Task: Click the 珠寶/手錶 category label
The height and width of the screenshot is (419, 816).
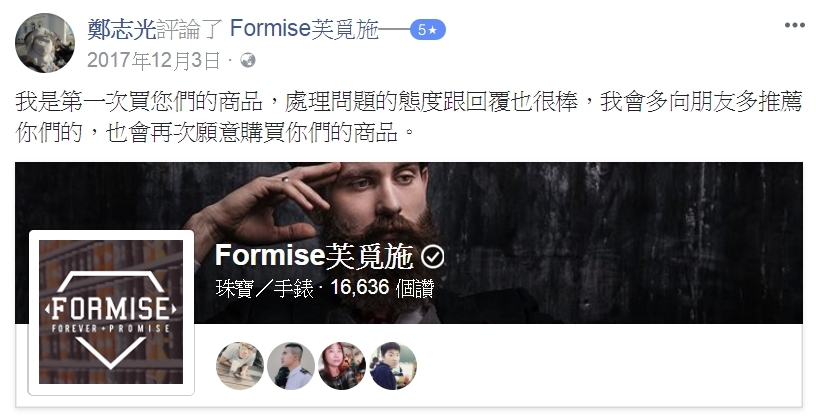Action: (264, 288)
